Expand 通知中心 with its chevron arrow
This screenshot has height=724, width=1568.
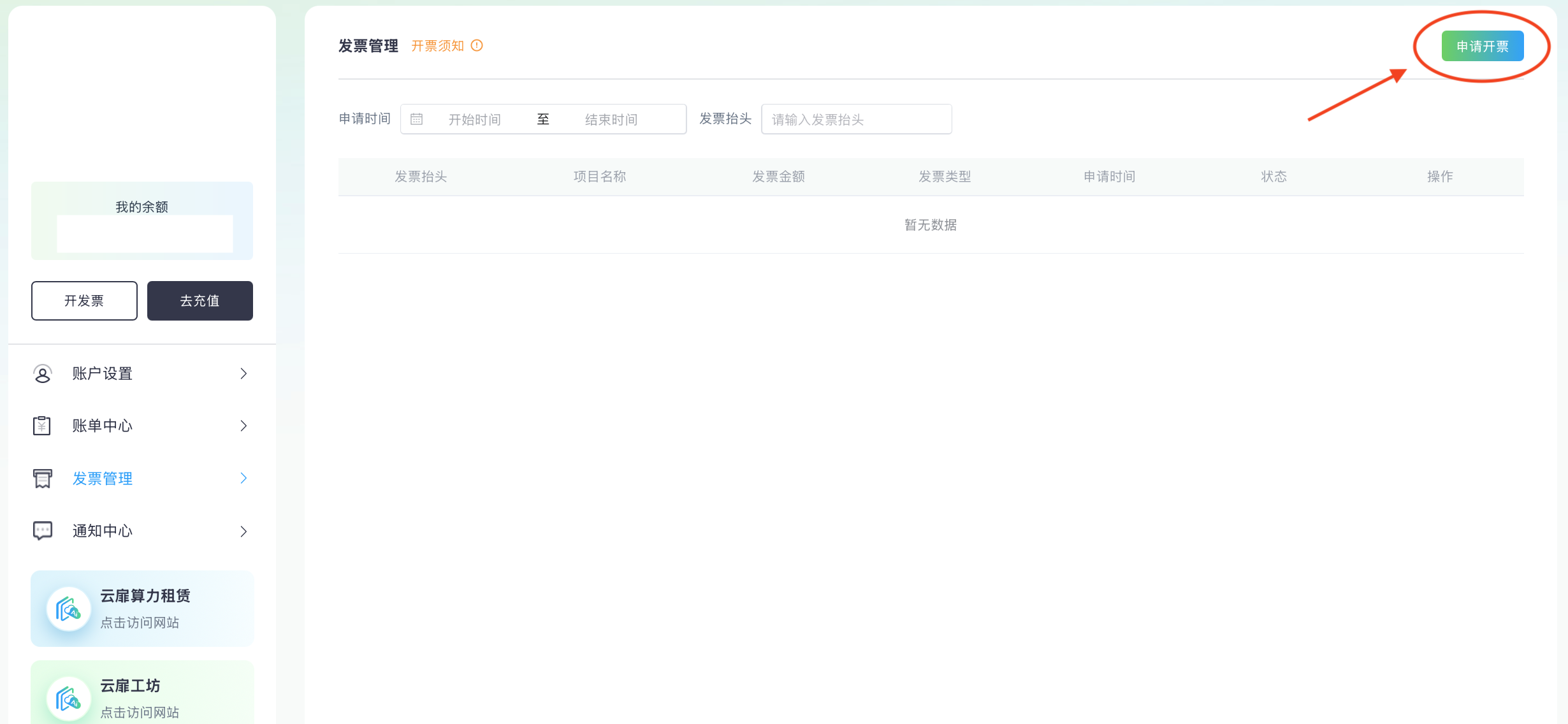click(x=243, y=531)
